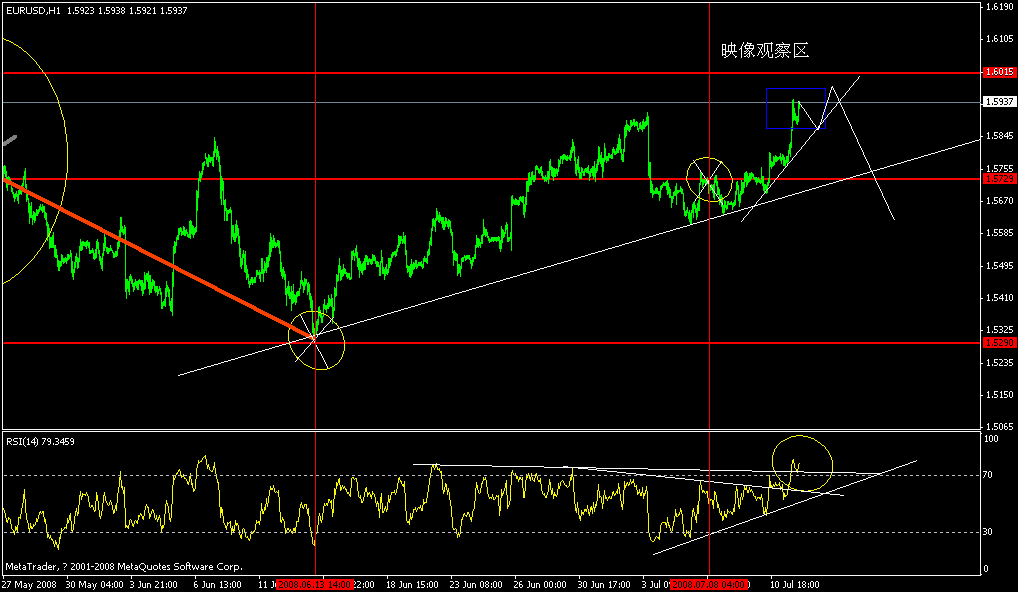
Task: Click the 27 May 2008 date label
Action: pyautogui.click(x=29, y=584)
